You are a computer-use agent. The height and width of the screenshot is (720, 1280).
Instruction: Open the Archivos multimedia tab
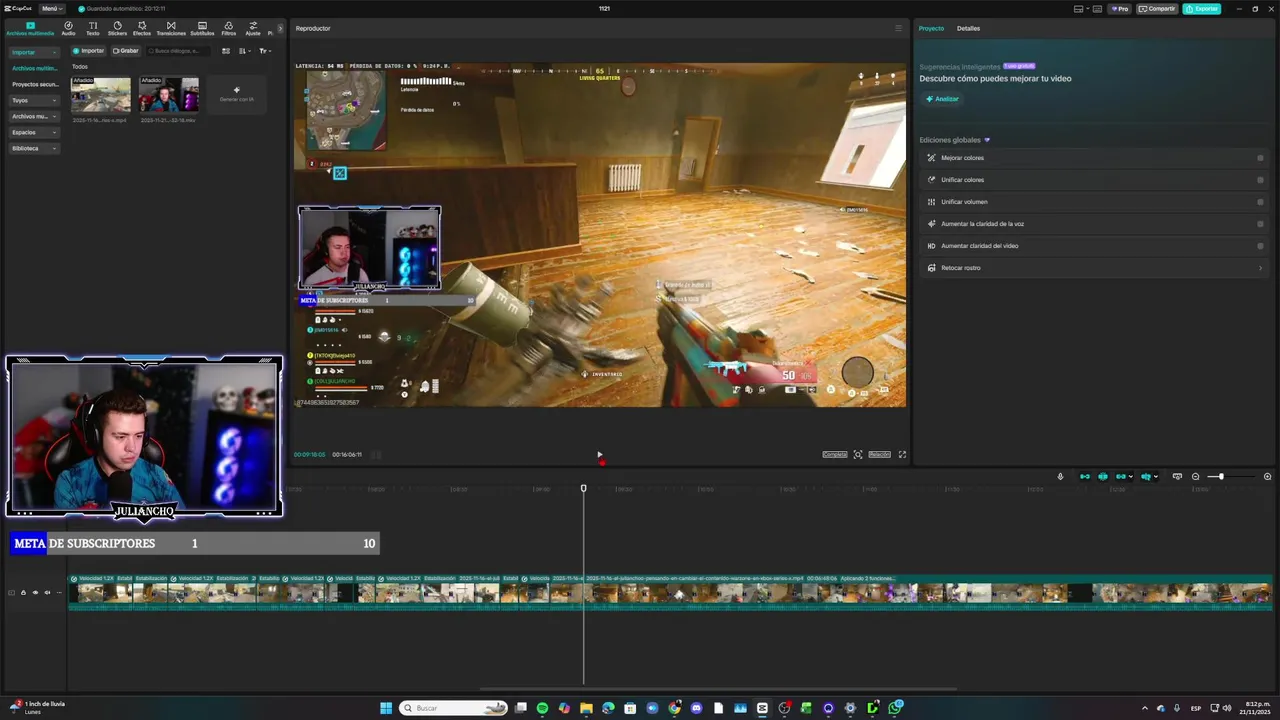coord(30,28)
